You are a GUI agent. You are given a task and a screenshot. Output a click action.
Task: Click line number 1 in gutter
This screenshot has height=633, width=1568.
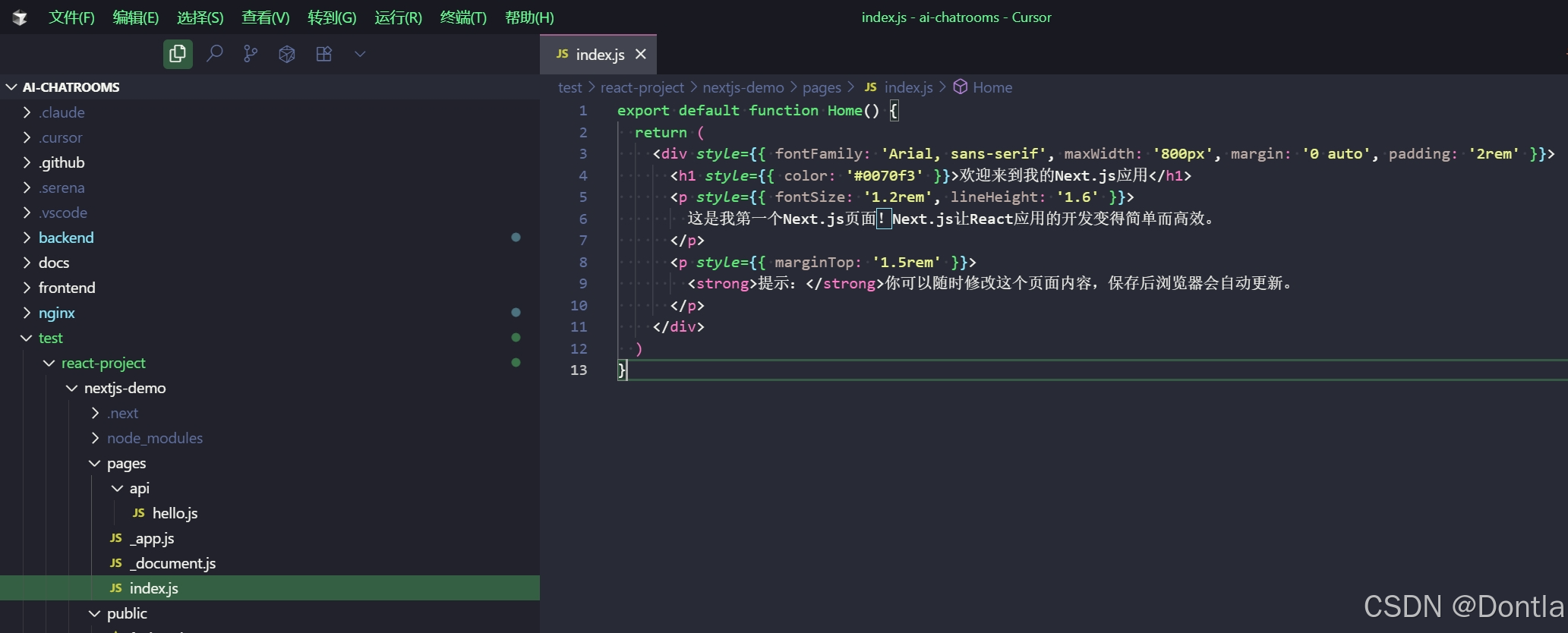[x=583, y=111]
